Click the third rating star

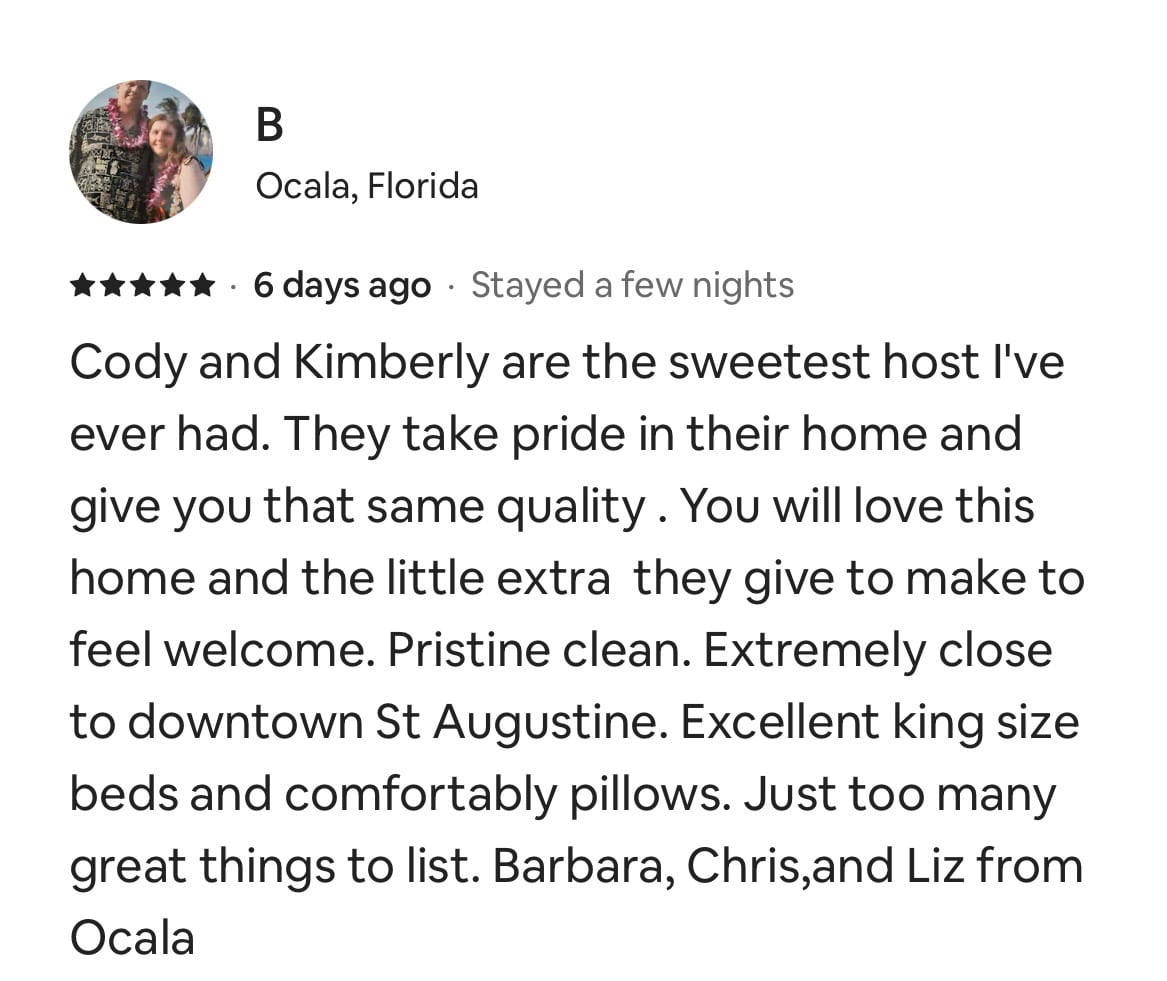pos(142,285)
